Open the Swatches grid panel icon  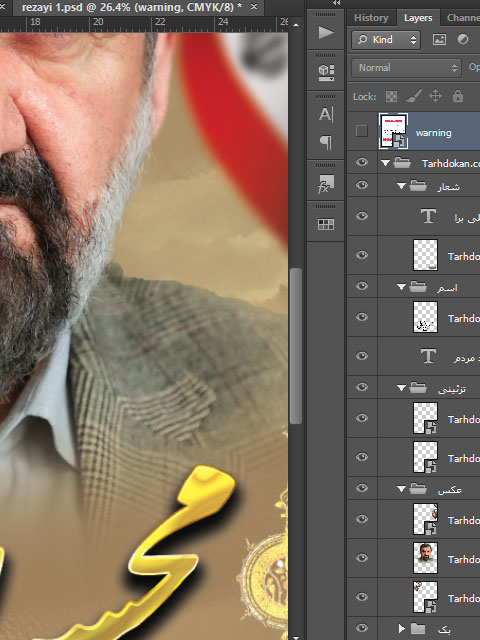(x=326, y=224)
